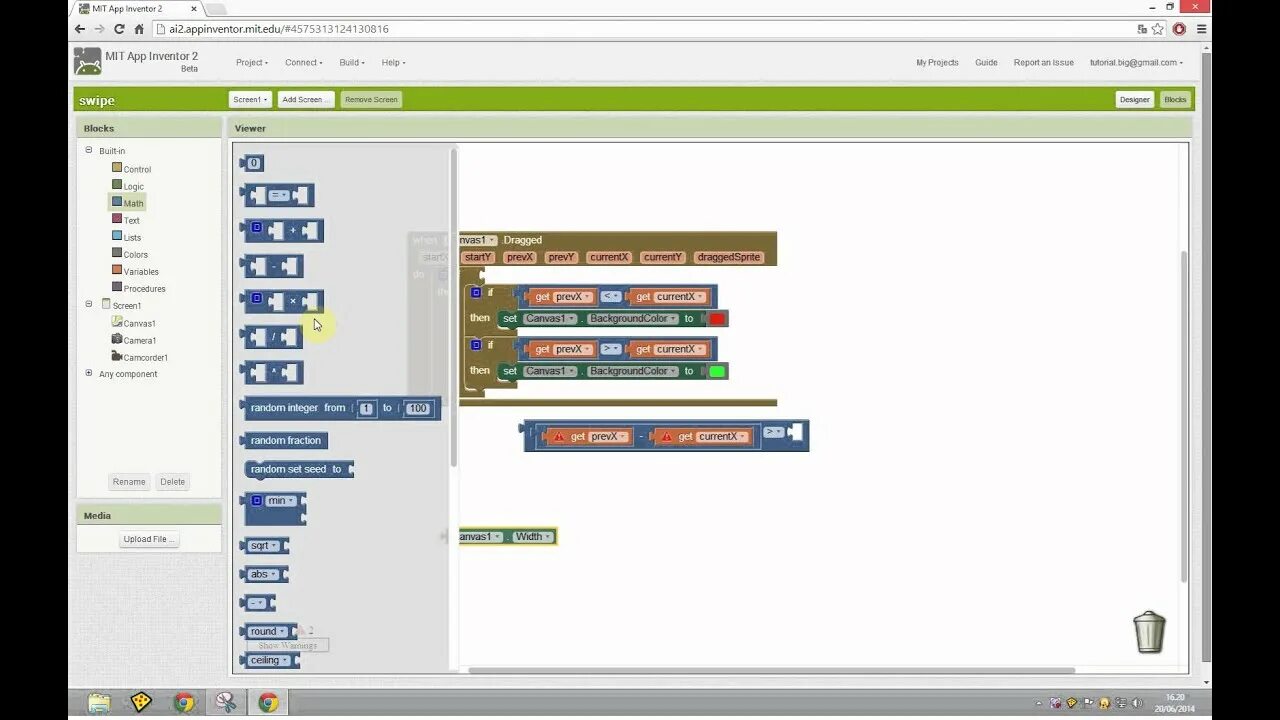
Task: Click the trash can icon
Action: pos(1149,632)
